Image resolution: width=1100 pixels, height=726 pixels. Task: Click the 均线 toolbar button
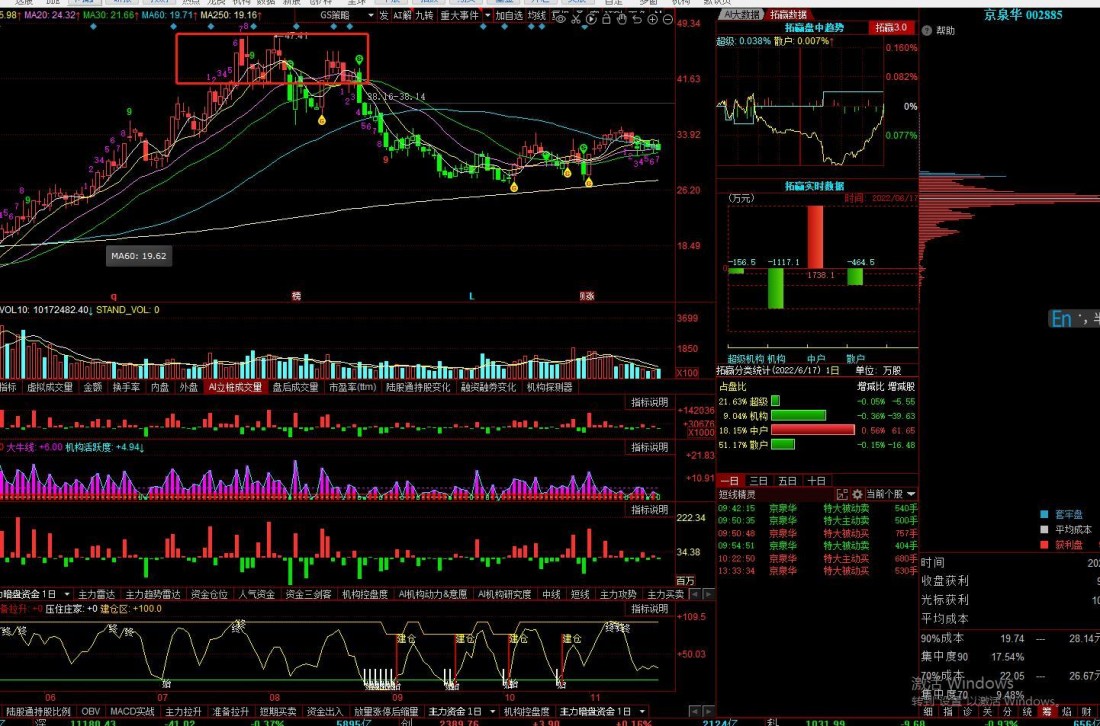[x=537, y=15]
